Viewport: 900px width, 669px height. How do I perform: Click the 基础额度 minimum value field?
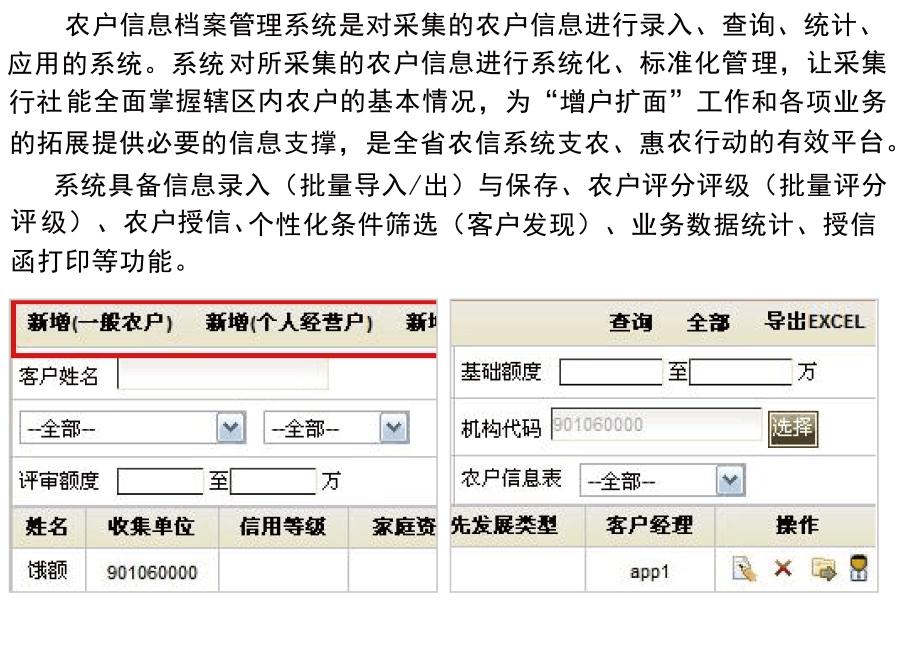click(610, 373)
